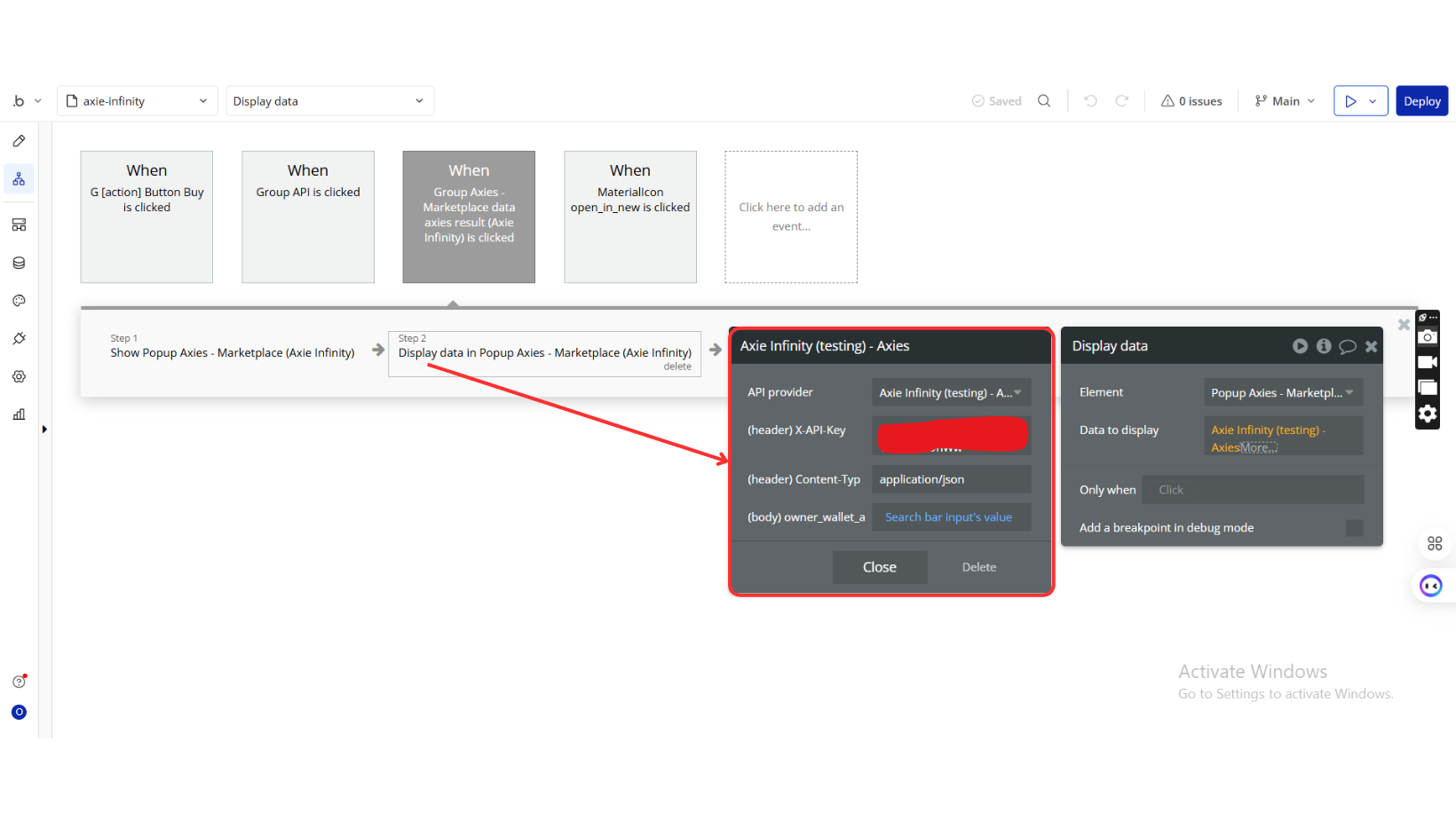This screenshot has height=820, width=1456.
Task: Open the axie-infinity page dropdown
Action: coord(138,101)
